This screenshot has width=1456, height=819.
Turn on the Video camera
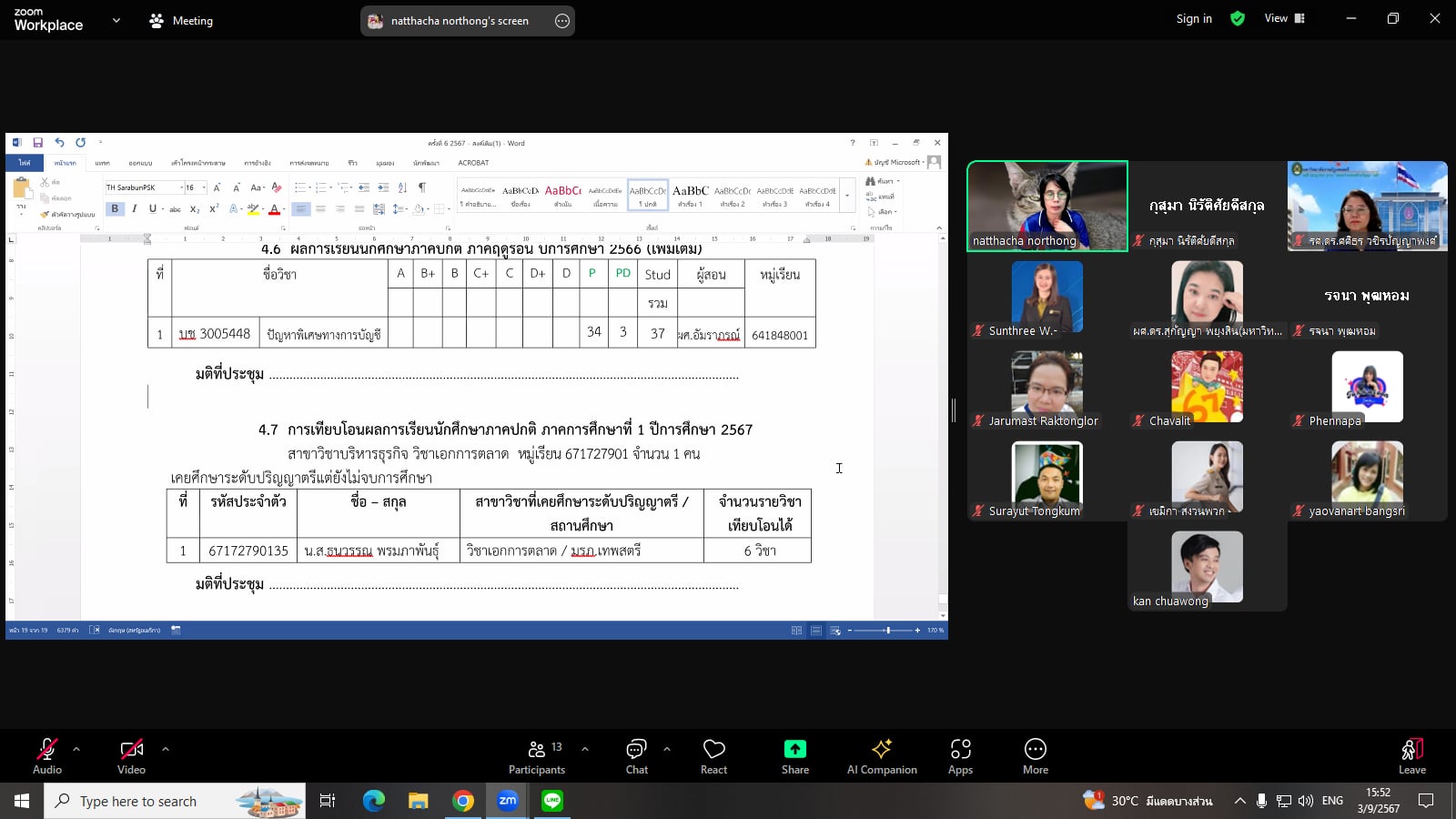tap(131, 755)
